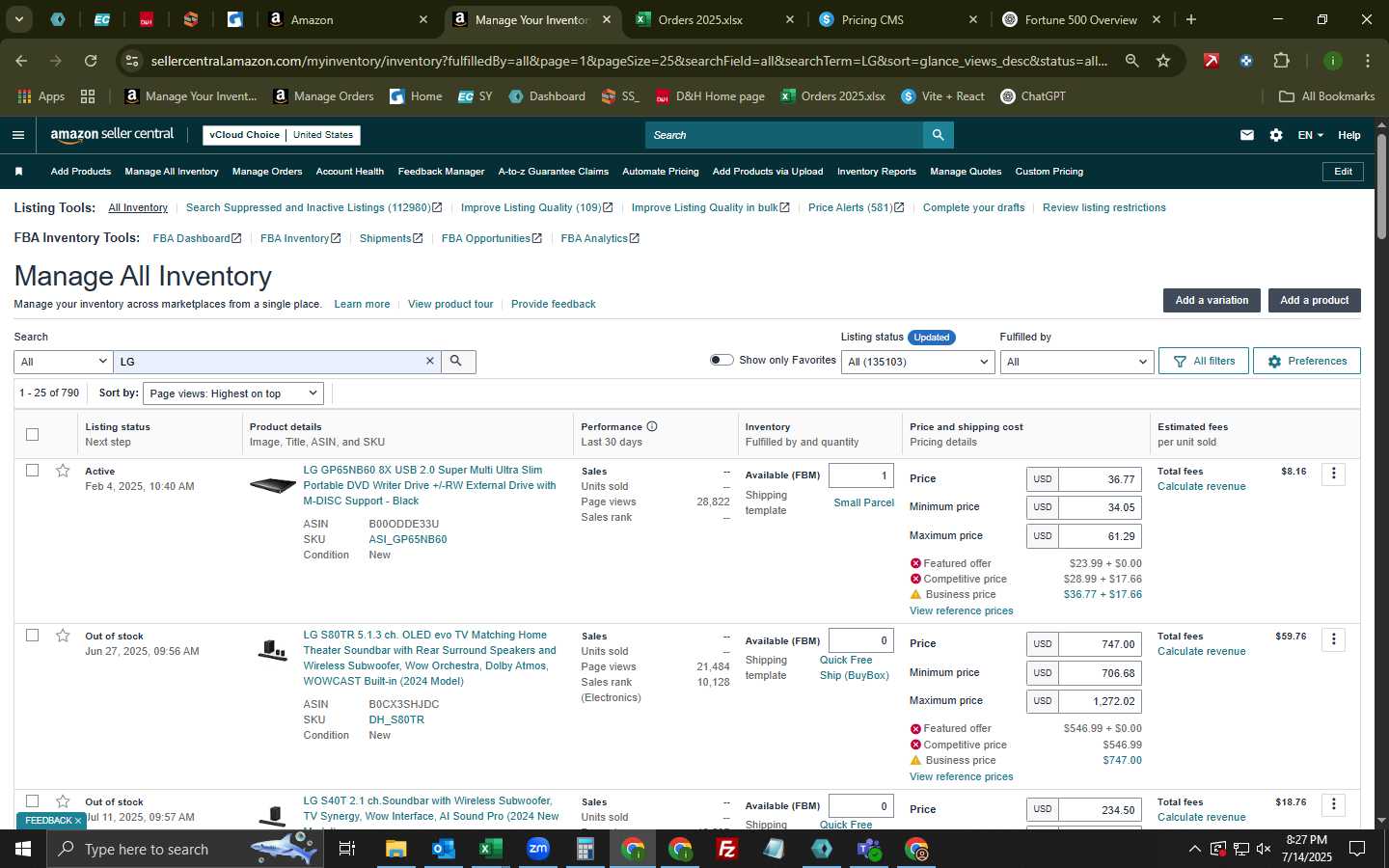Click the inventory search magnifier button

(x=456, y=362)
